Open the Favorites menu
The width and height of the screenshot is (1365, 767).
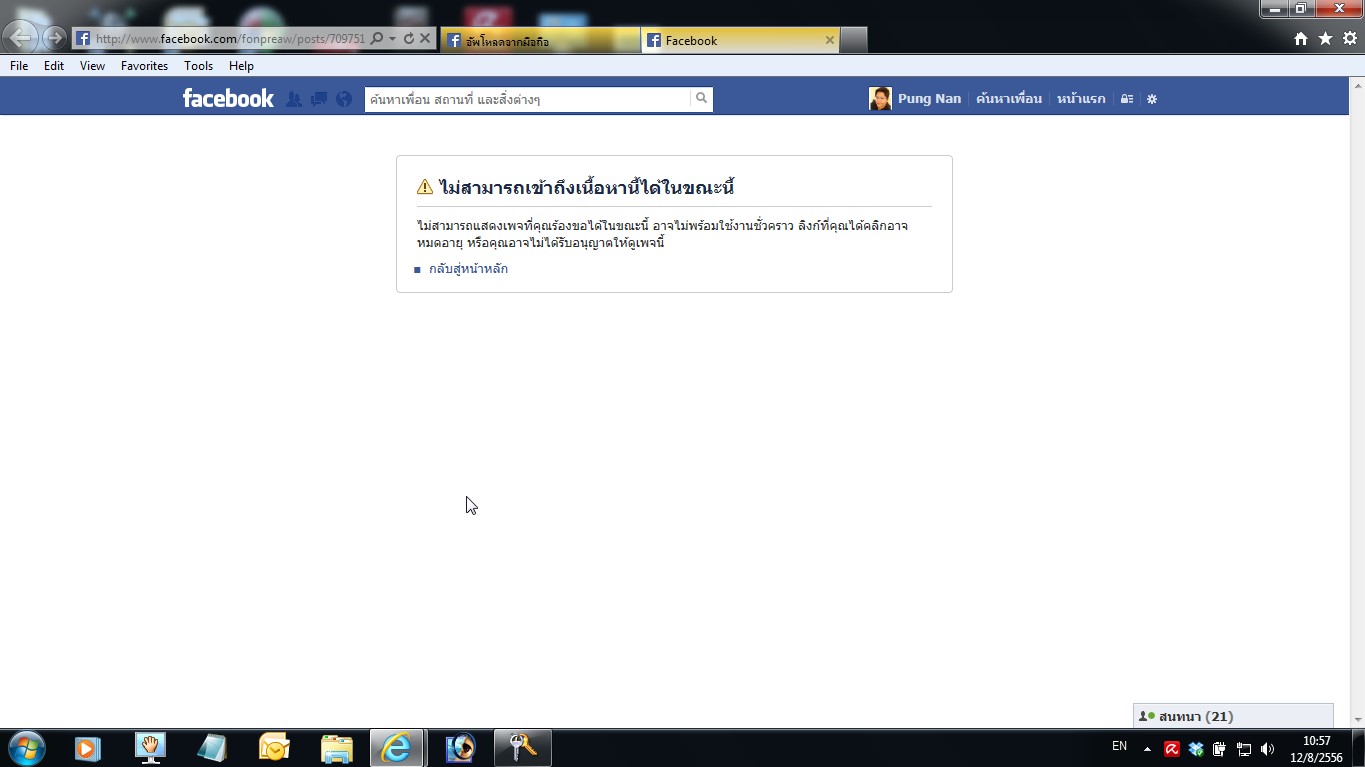tap(144, 66)
